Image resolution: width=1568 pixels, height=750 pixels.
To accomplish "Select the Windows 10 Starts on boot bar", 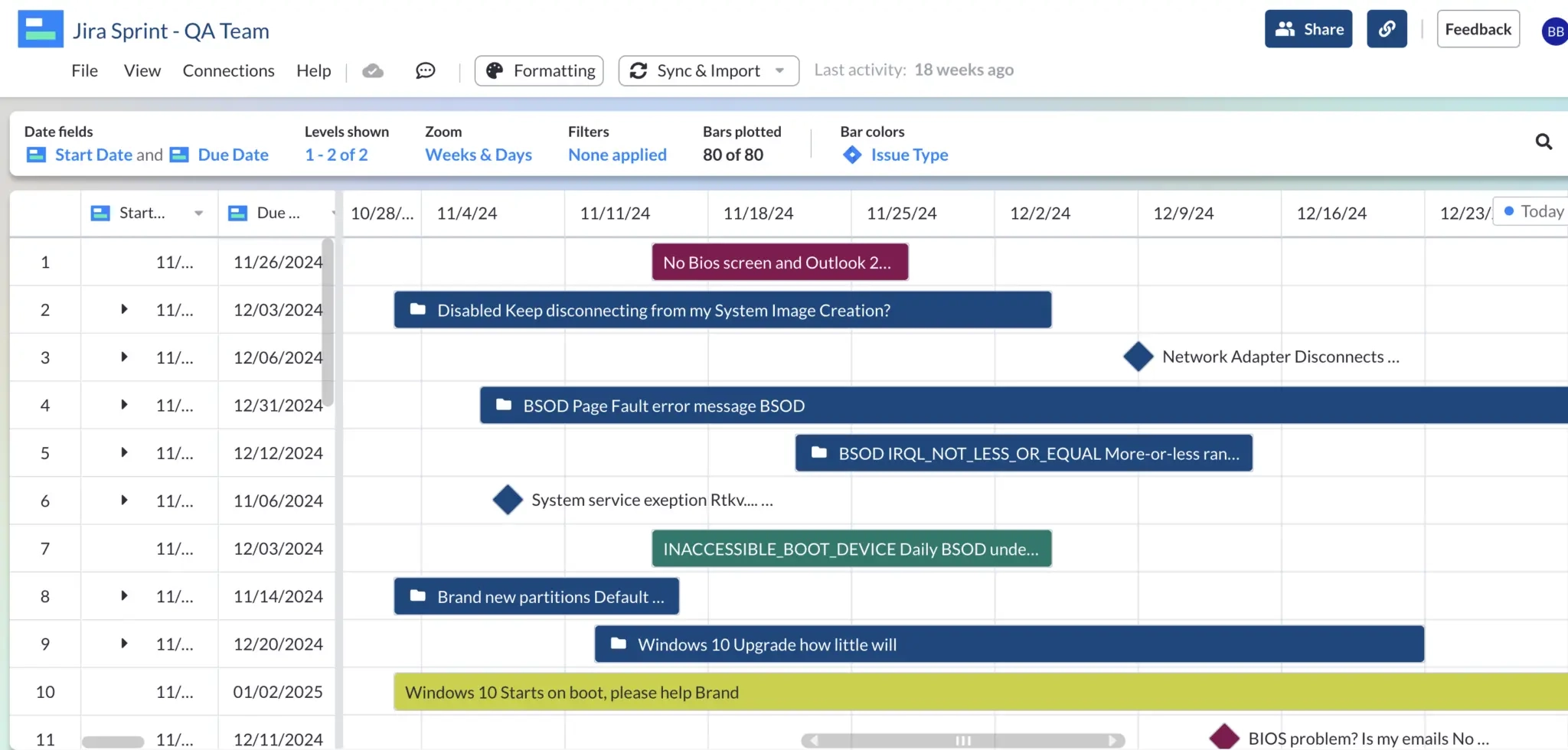I will 571,692.
